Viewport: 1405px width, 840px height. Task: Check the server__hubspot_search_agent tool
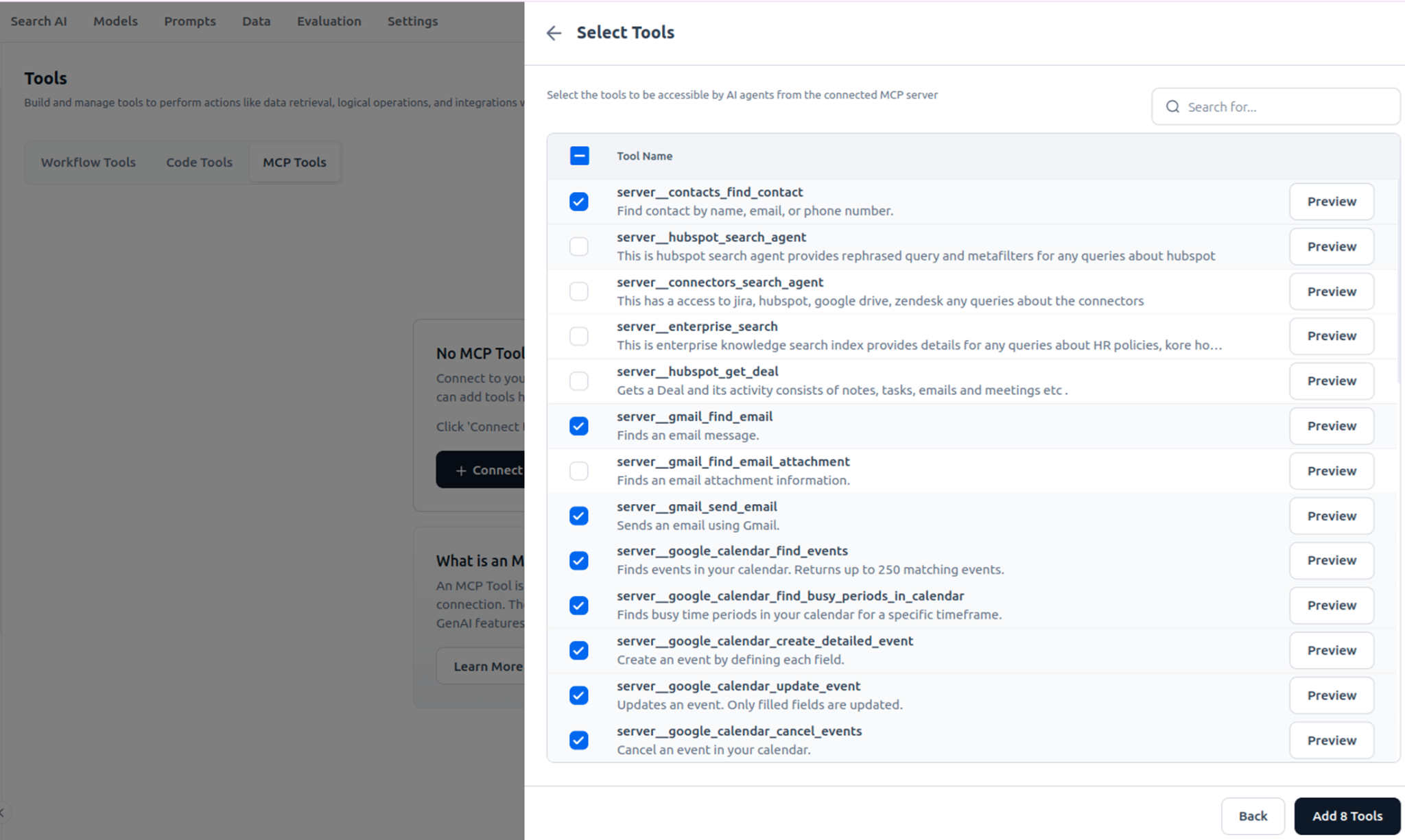pyautogui.click(x=579, y=246)
